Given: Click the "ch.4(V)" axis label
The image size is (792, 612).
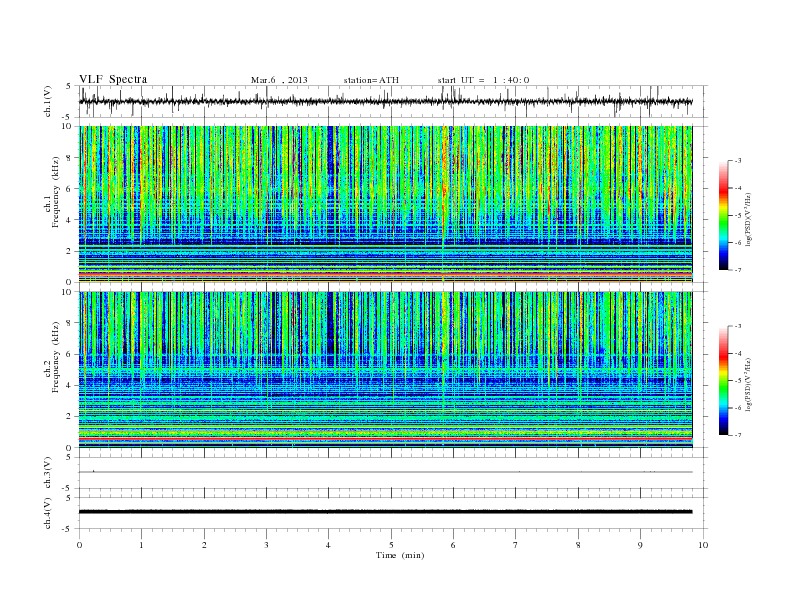Looking at the screenshot, I should click(x=48, y=513).
